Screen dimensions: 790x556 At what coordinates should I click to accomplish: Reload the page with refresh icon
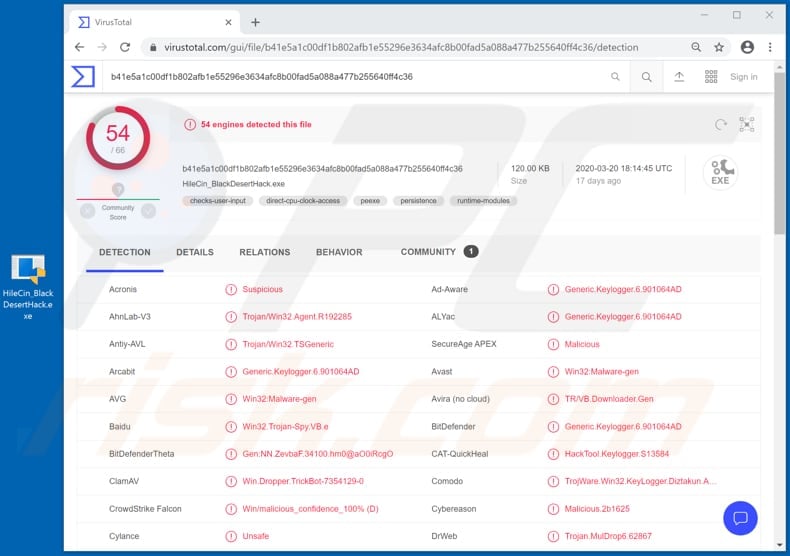pos(125,47)
